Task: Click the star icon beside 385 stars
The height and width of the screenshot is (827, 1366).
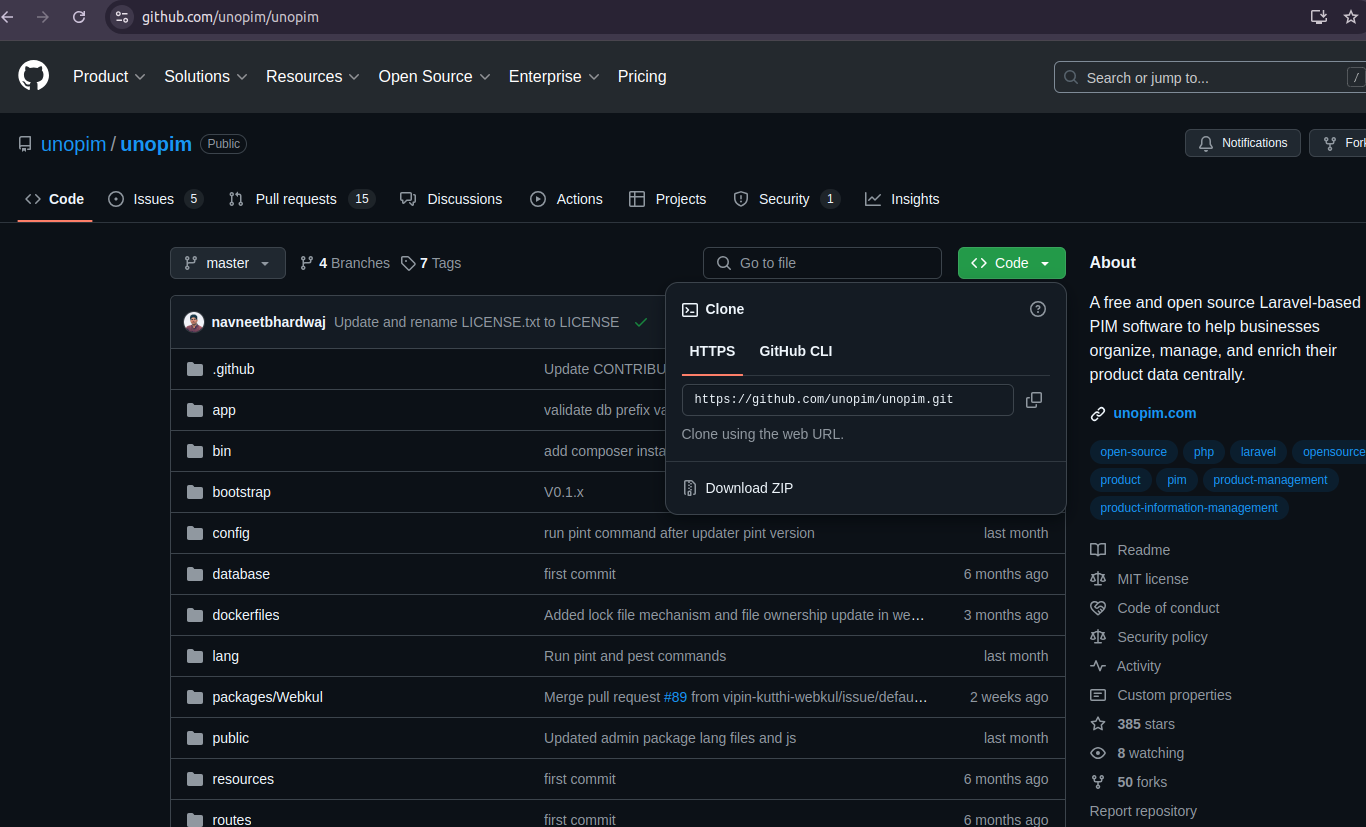Action: 1098,724
